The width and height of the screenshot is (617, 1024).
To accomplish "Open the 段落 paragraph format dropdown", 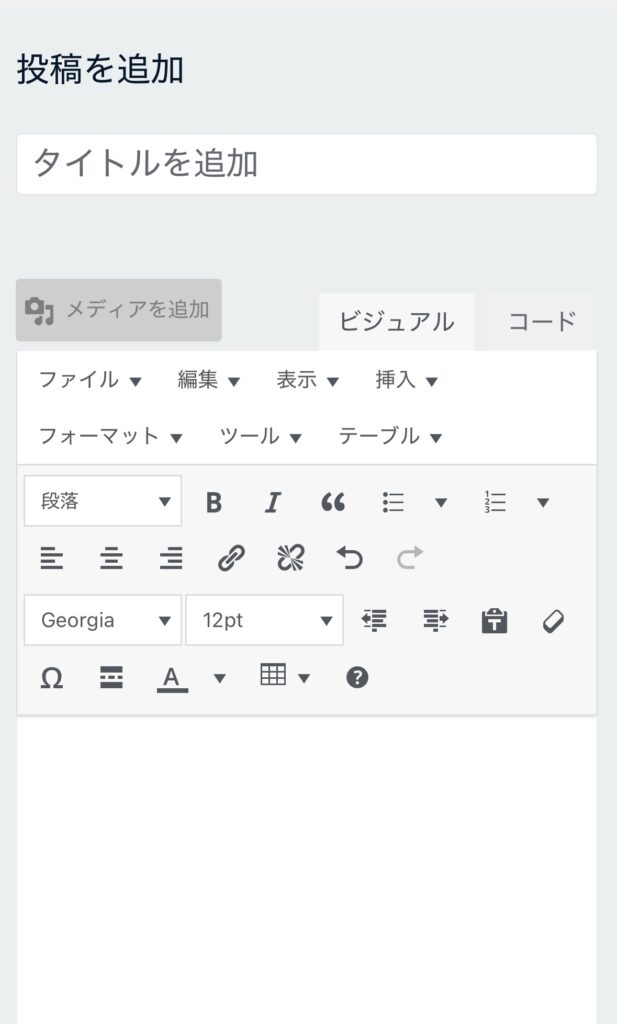I will click(x=102, y=502).
